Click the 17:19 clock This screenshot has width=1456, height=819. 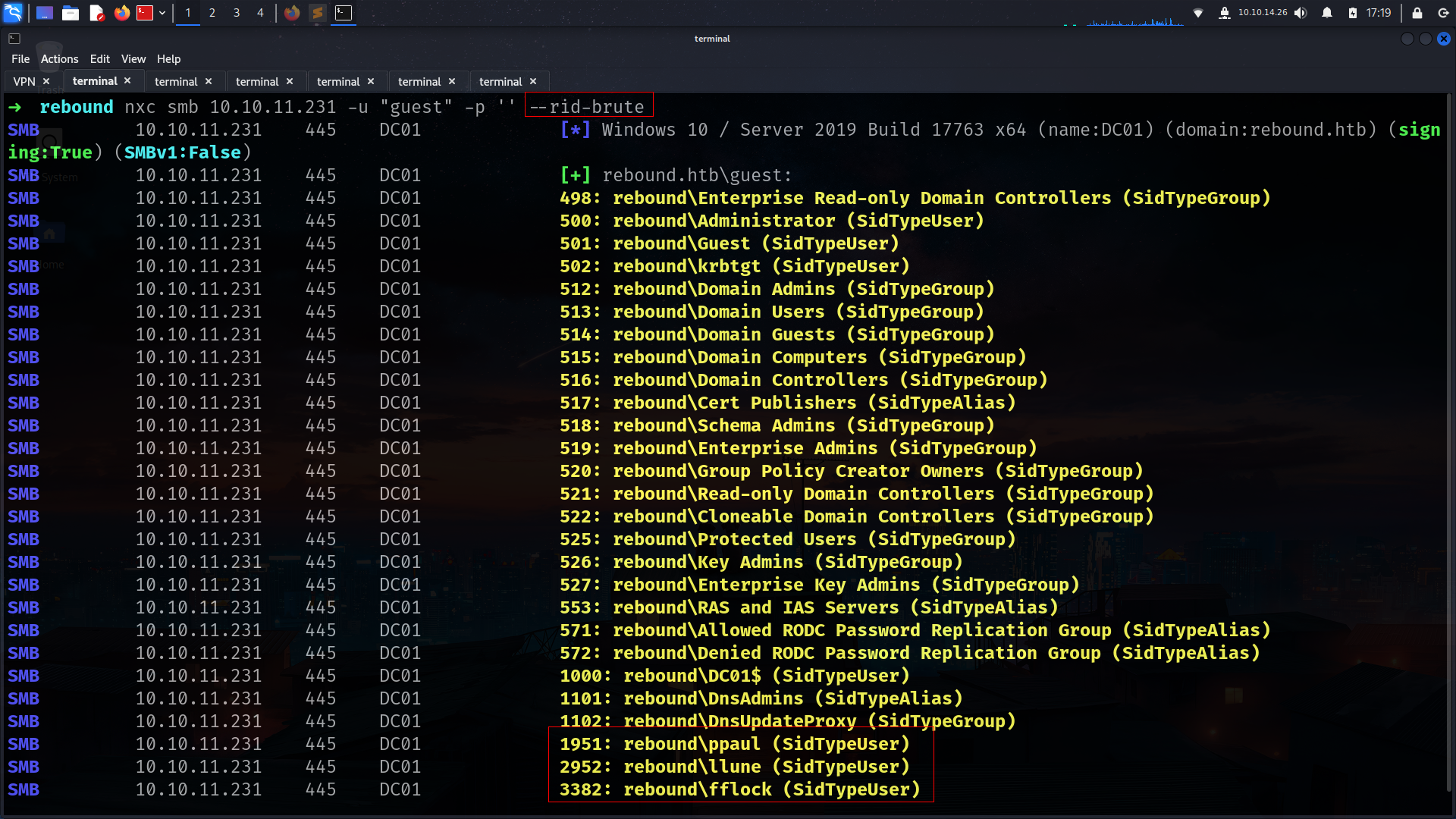(x=1379, y=13)
